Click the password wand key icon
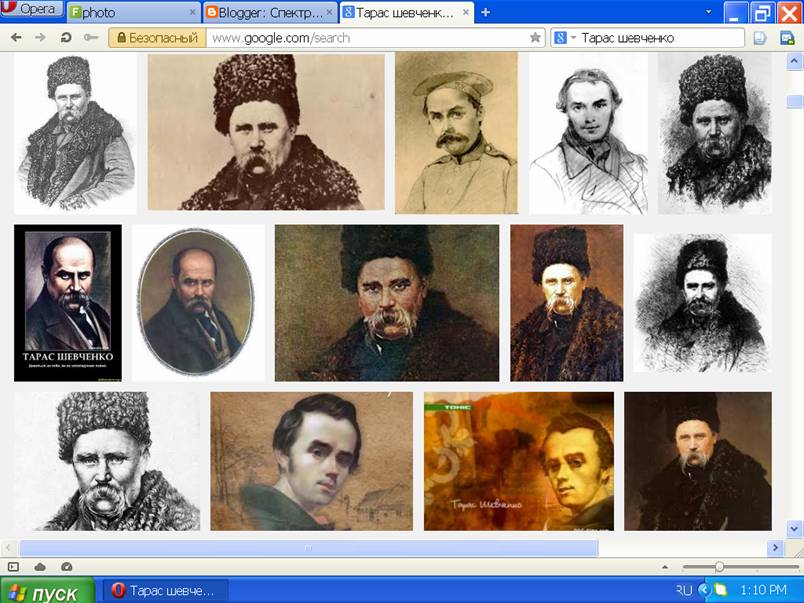Screen dimensions: 804x603 point(91,37)
